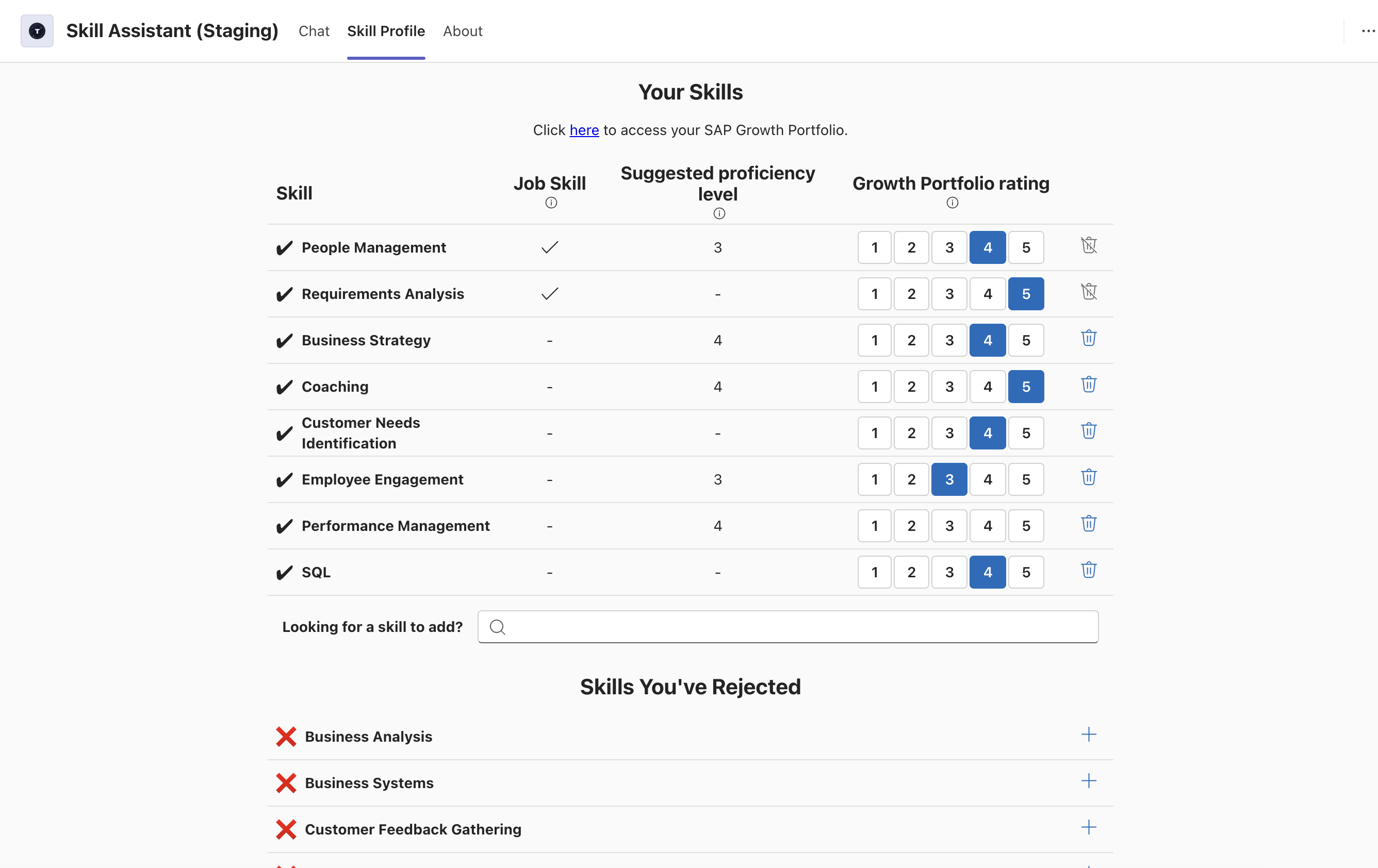Change Employee Engagement rating to 4
Viewport: 1378px width, 868px height.
987,479
